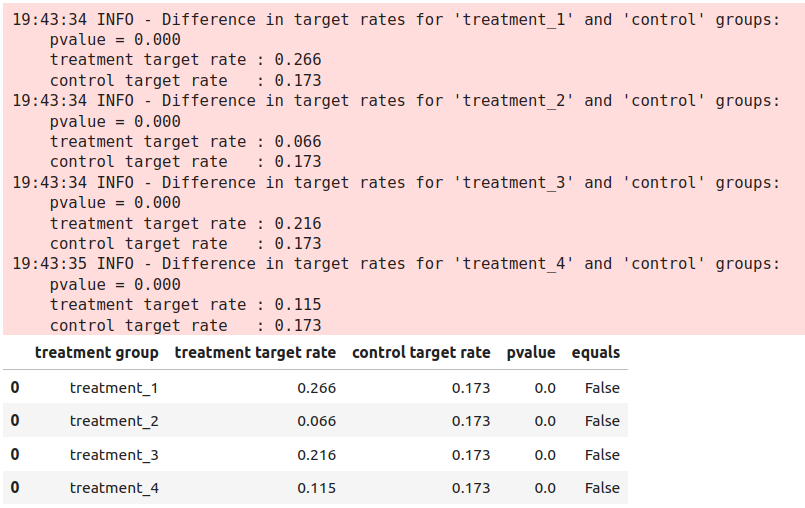Click the 0.216 value in the table

click(x=316, y=455)
